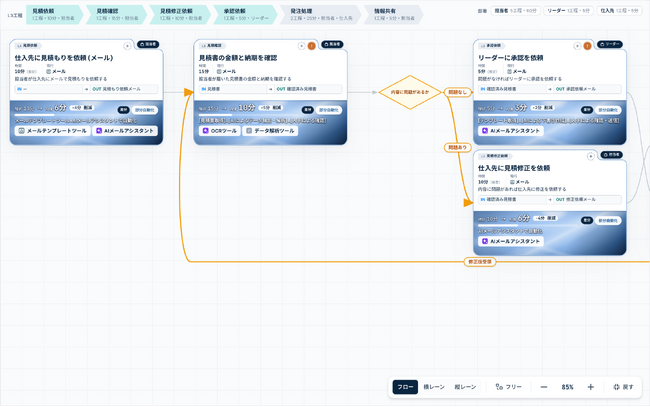Click orange alert badge on 見積書の金額と納期を確認 card
This screenshot has height=407, width=650.
pos(311,46)
